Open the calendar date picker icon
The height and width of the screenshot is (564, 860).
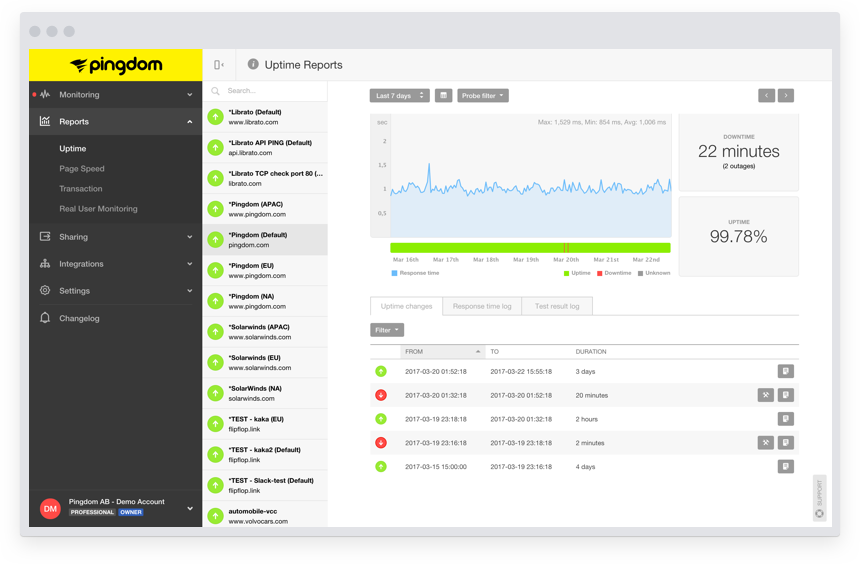click(x=443, y=95)
